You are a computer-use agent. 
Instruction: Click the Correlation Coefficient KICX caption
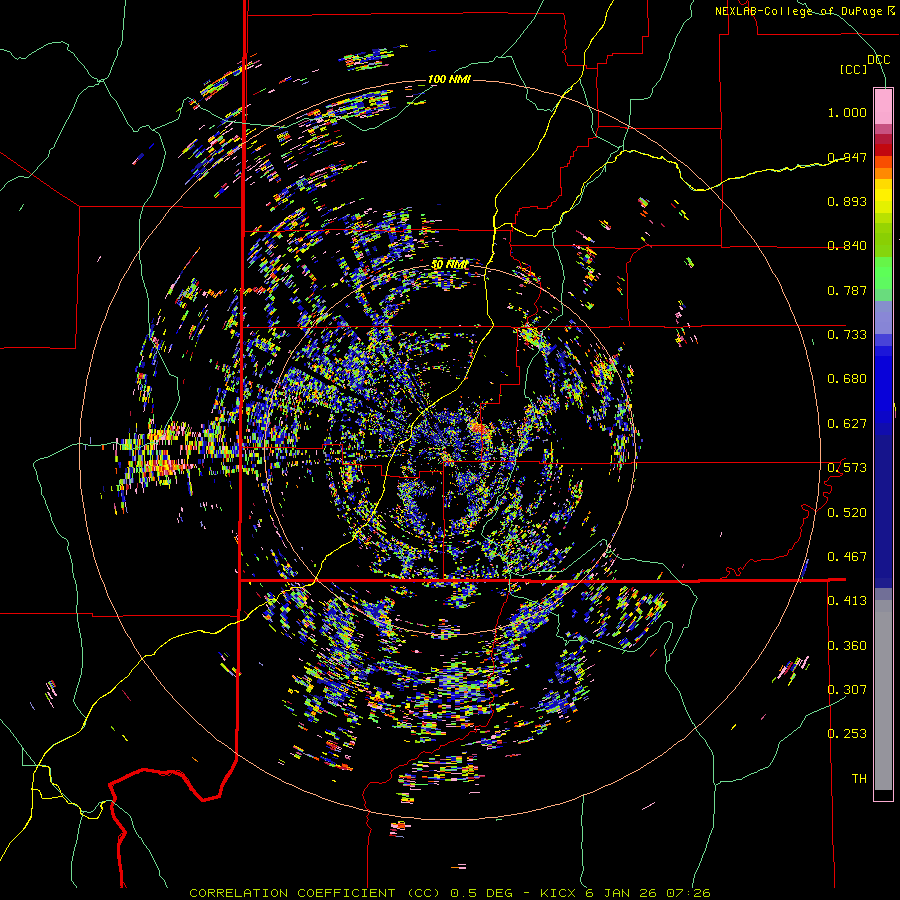tap(450, 893)
